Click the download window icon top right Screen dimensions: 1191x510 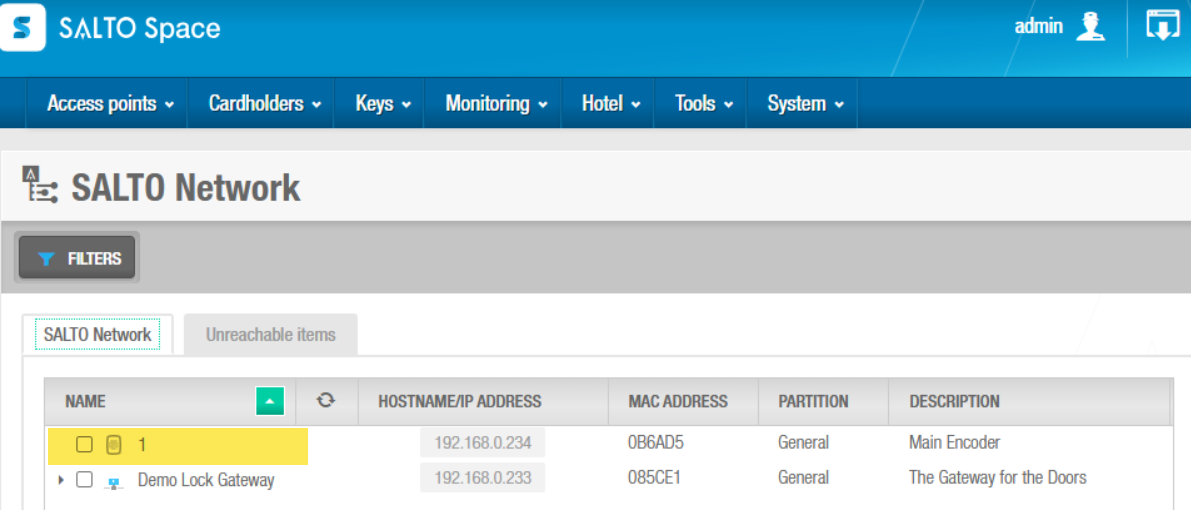(x=1162, y=26)
